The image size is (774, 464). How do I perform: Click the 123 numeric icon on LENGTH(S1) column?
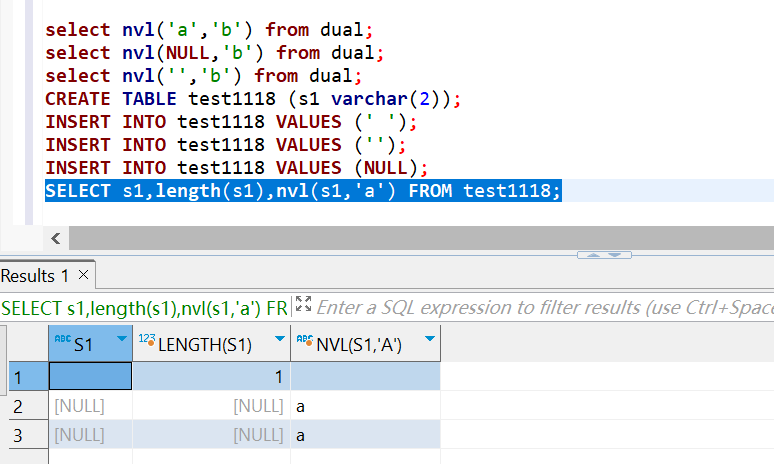(x=148, y=342)
